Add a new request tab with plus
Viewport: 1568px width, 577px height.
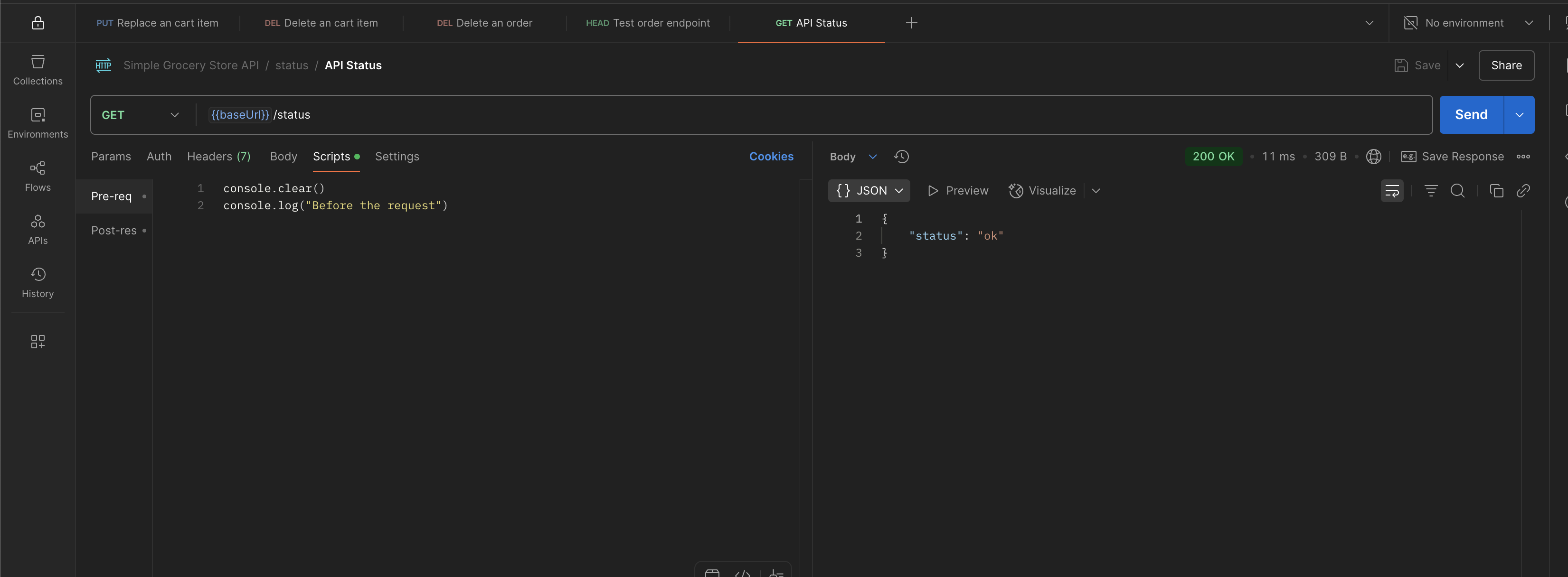[911, 23]
